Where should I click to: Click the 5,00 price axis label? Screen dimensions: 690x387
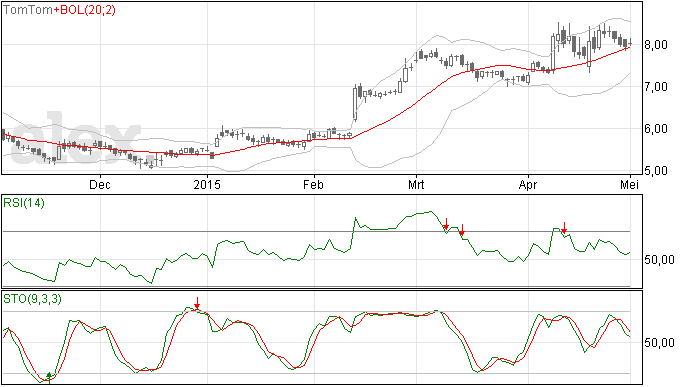pos(656,171)
